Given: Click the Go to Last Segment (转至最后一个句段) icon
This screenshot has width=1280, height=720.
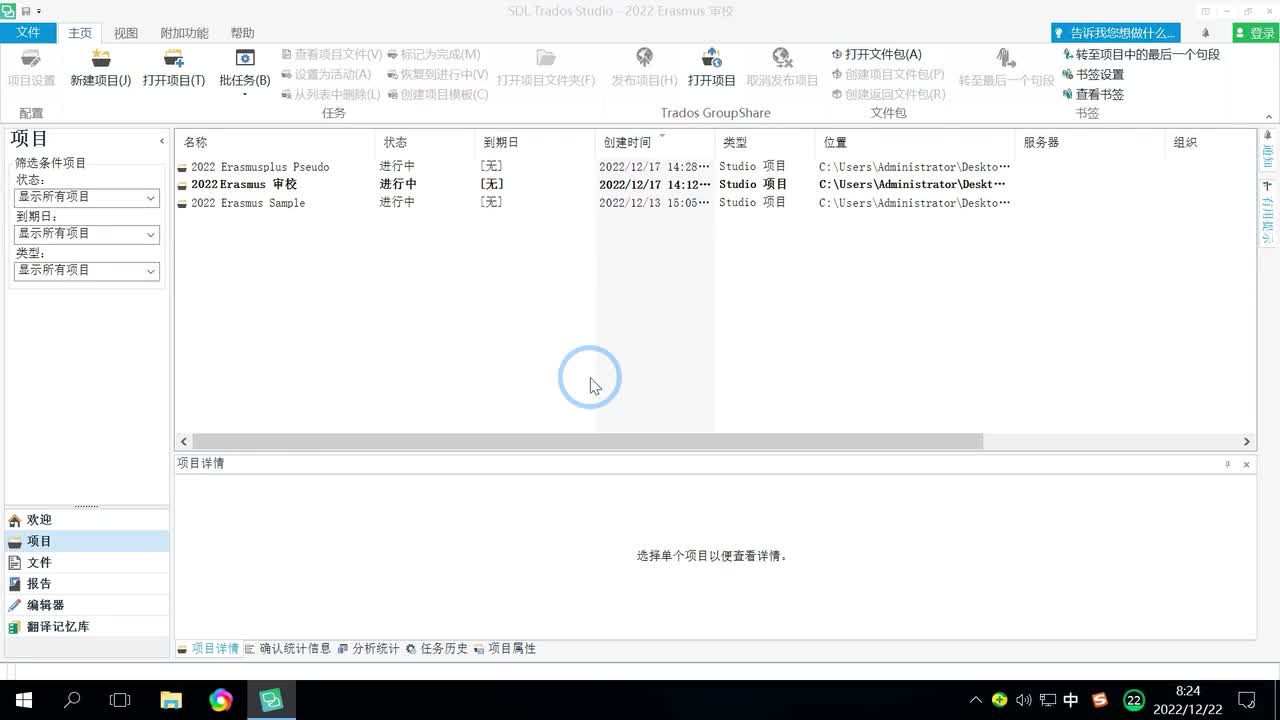Looking at the screenshot, I should tap(1006, 59).
